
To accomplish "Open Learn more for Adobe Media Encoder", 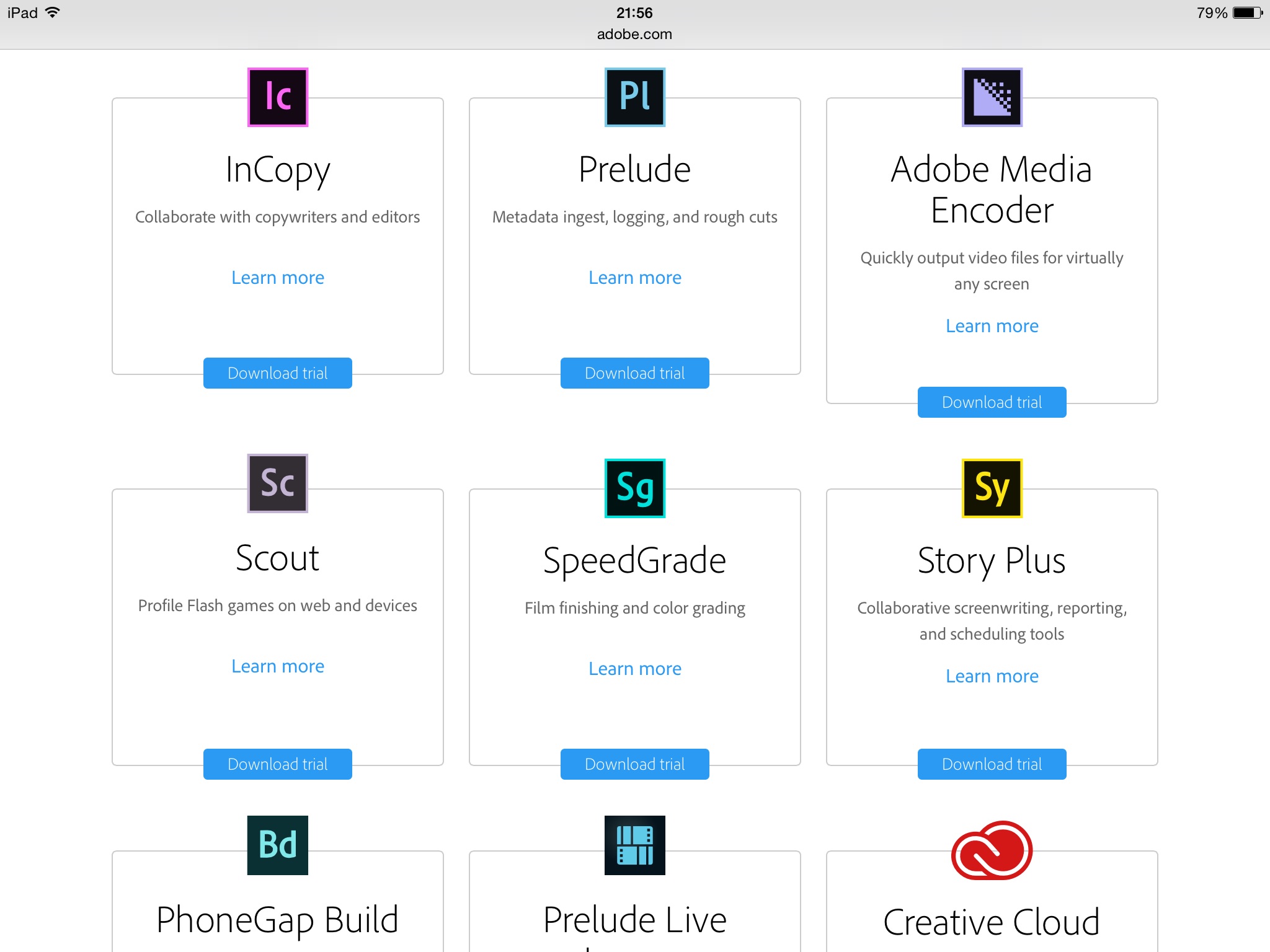I will coord(992,326).
